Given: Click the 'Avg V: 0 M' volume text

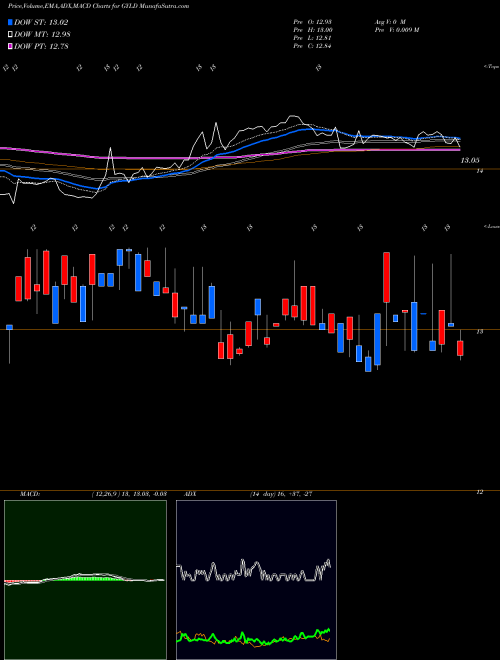Looking at the screenshot, I should click(x=389, y=22).
